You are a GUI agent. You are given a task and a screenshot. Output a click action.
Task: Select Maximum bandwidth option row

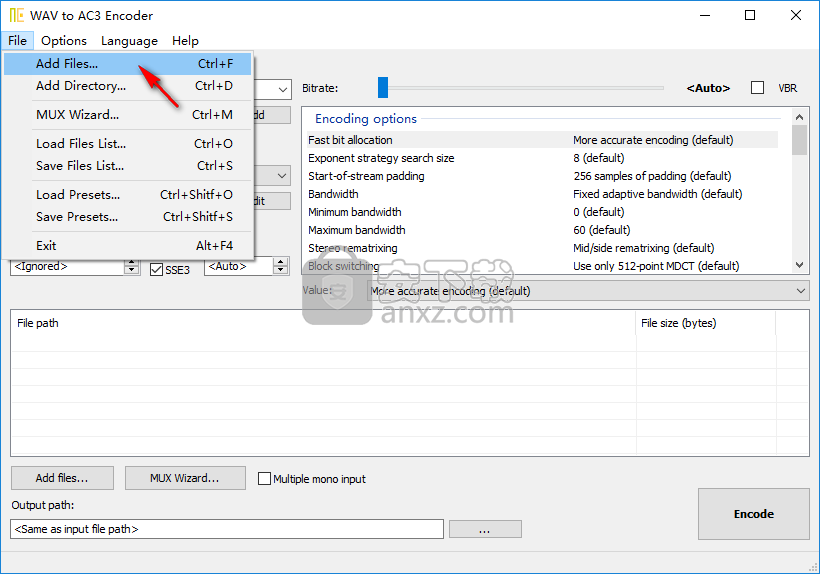[x=542, y=230]
